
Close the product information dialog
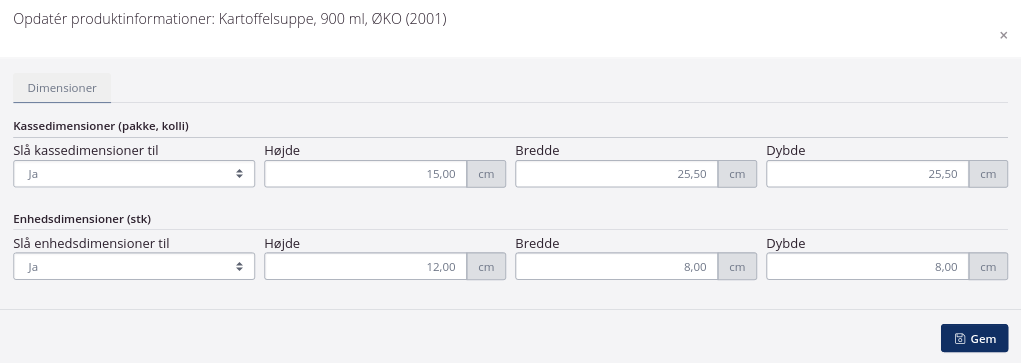(x=1003, y=35)
